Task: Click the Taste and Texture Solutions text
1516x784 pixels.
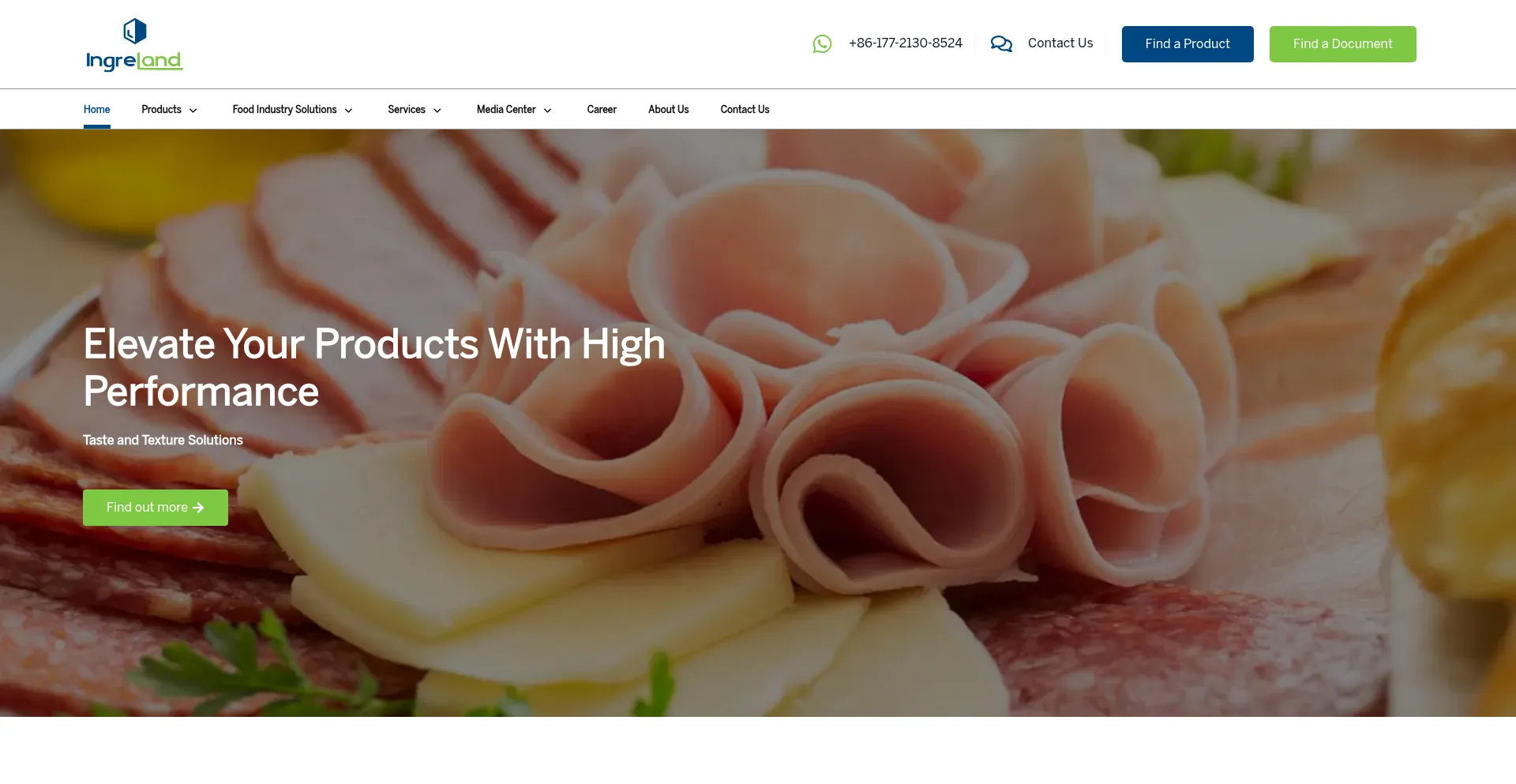Action: [163, 440]
